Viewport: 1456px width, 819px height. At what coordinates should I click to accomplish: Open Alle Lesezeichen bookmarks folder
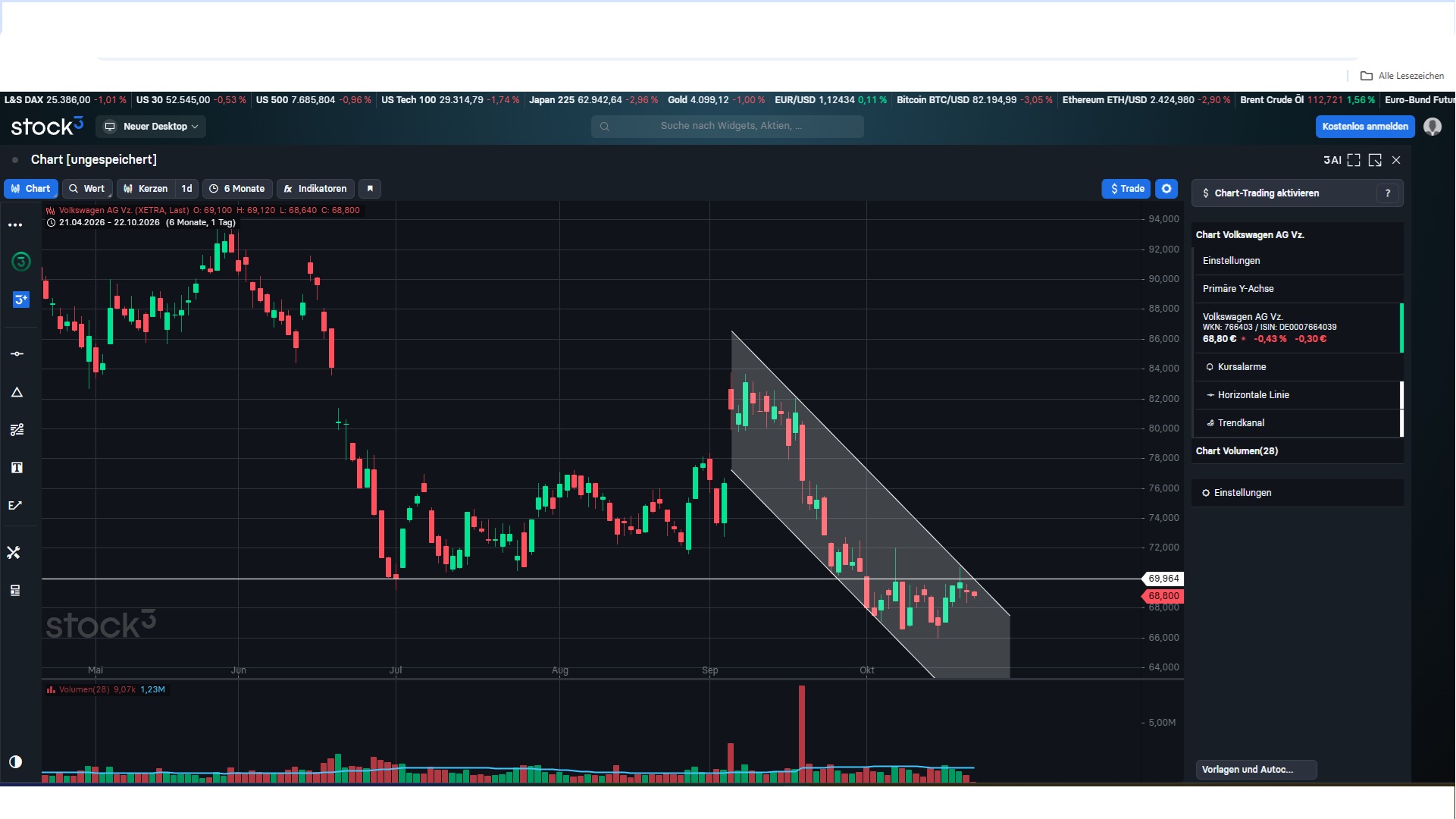(x=1402, y=76)
